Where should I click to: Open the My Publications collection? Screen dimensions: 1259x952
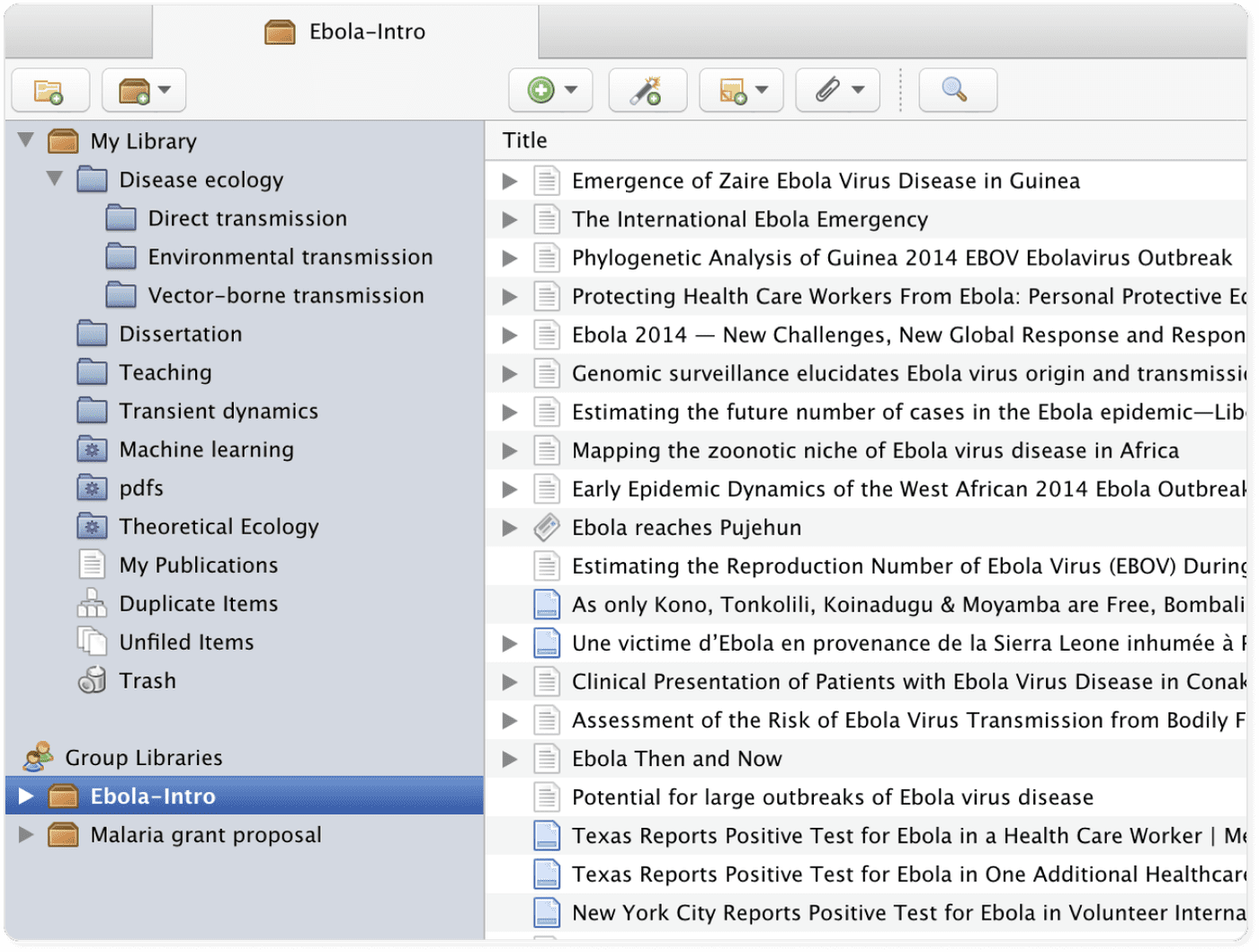tap(198, 565)
